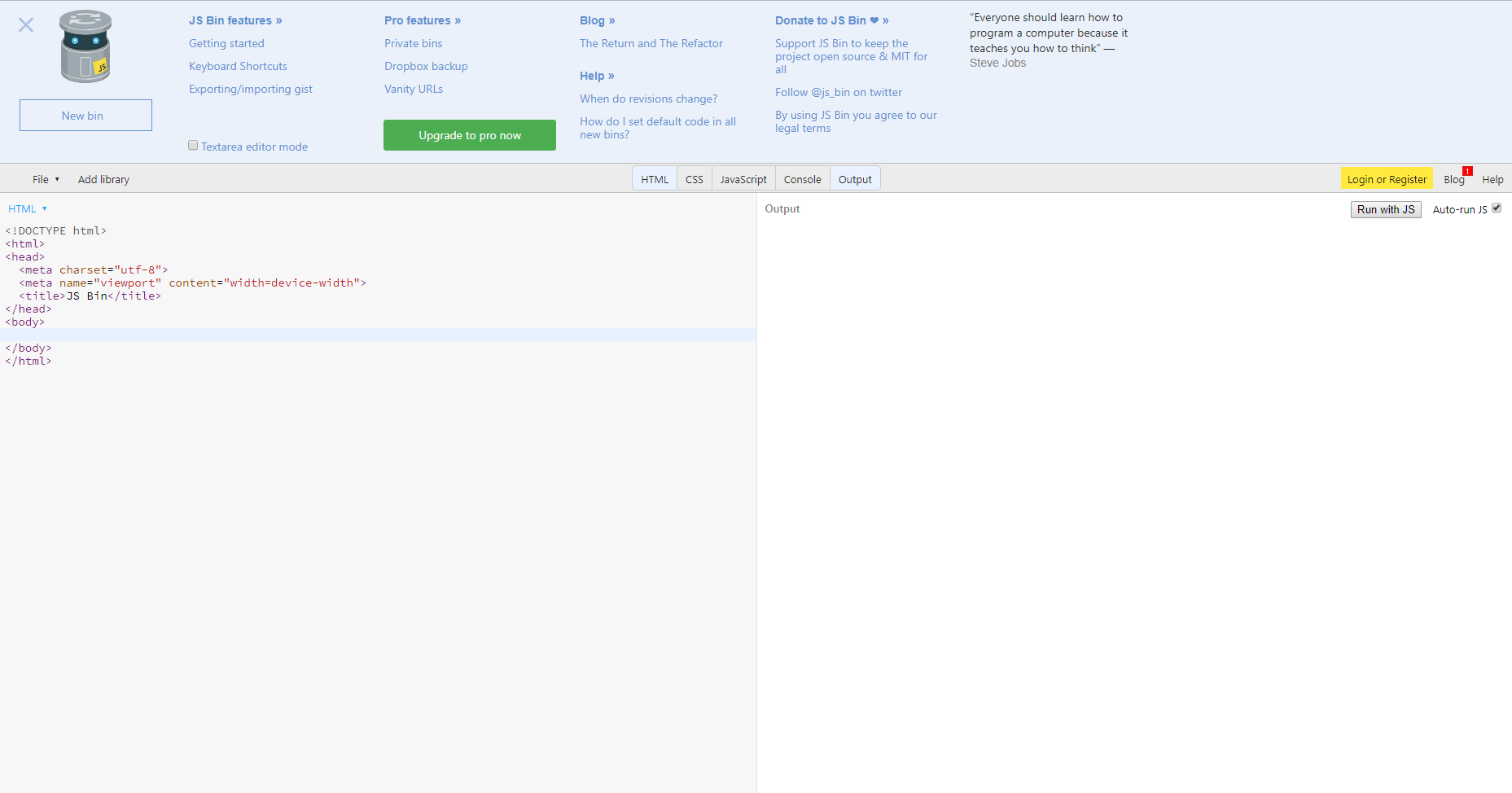The height and width of the screenshot is (793, 1512).
Task: Enable Textarea editor mode checkbox
Action: (193, 145)
